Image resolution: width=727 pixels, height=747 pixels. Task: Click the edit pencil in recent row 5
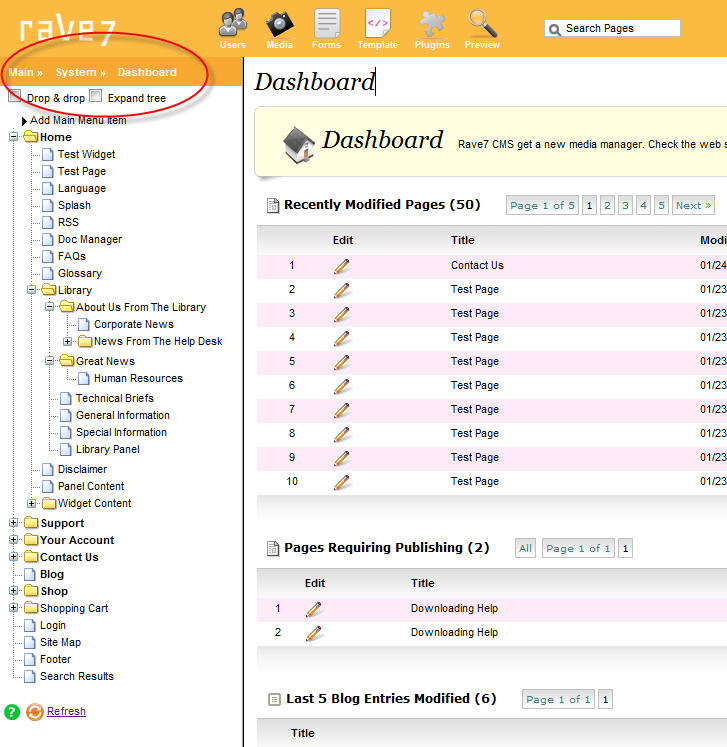(342, 362)
